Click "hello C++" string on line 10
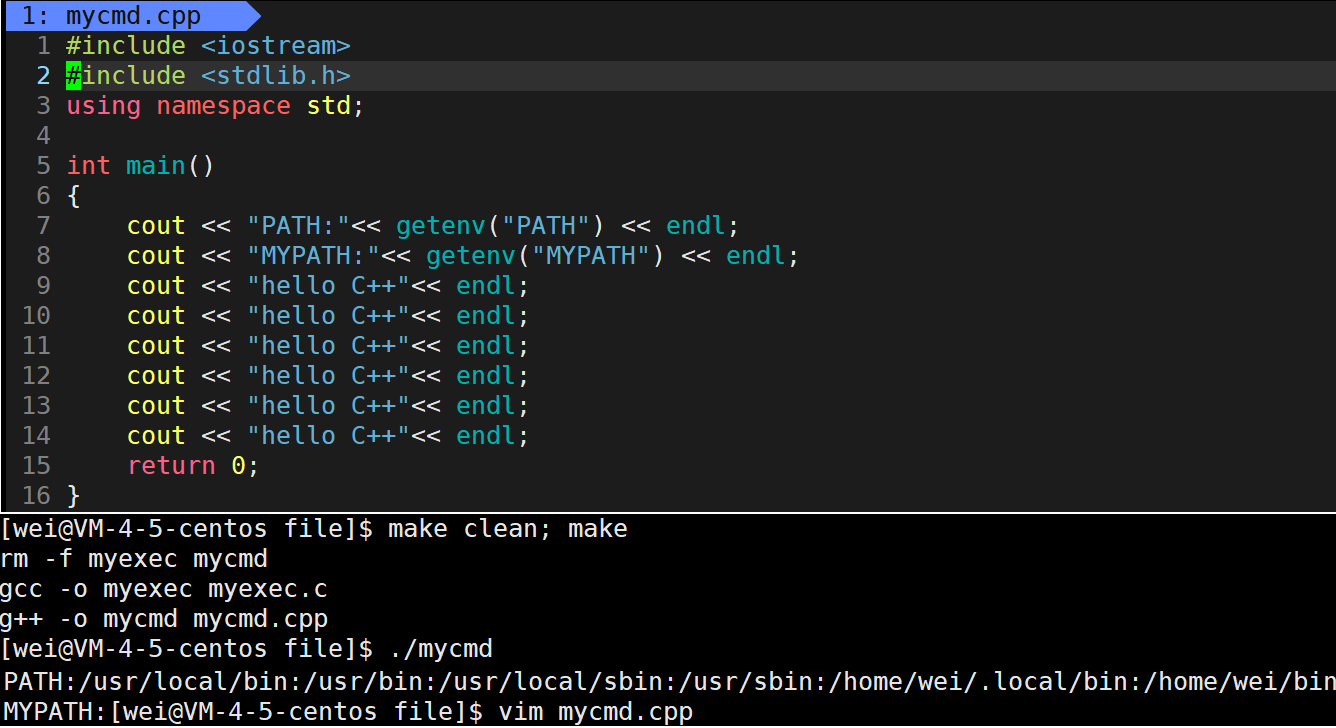Screen dimensions: 1336x728 328,316
